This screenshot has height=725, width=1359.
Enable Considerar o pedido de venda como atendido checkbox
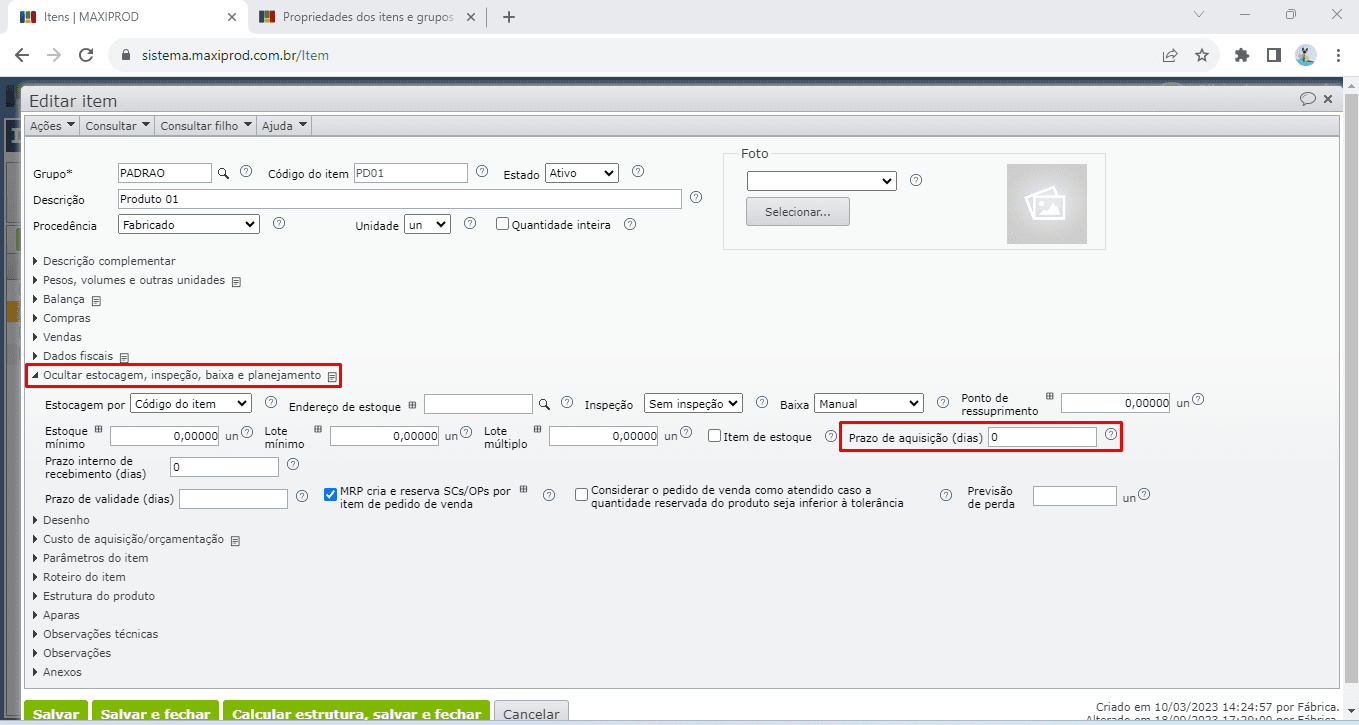pos(581,494)
